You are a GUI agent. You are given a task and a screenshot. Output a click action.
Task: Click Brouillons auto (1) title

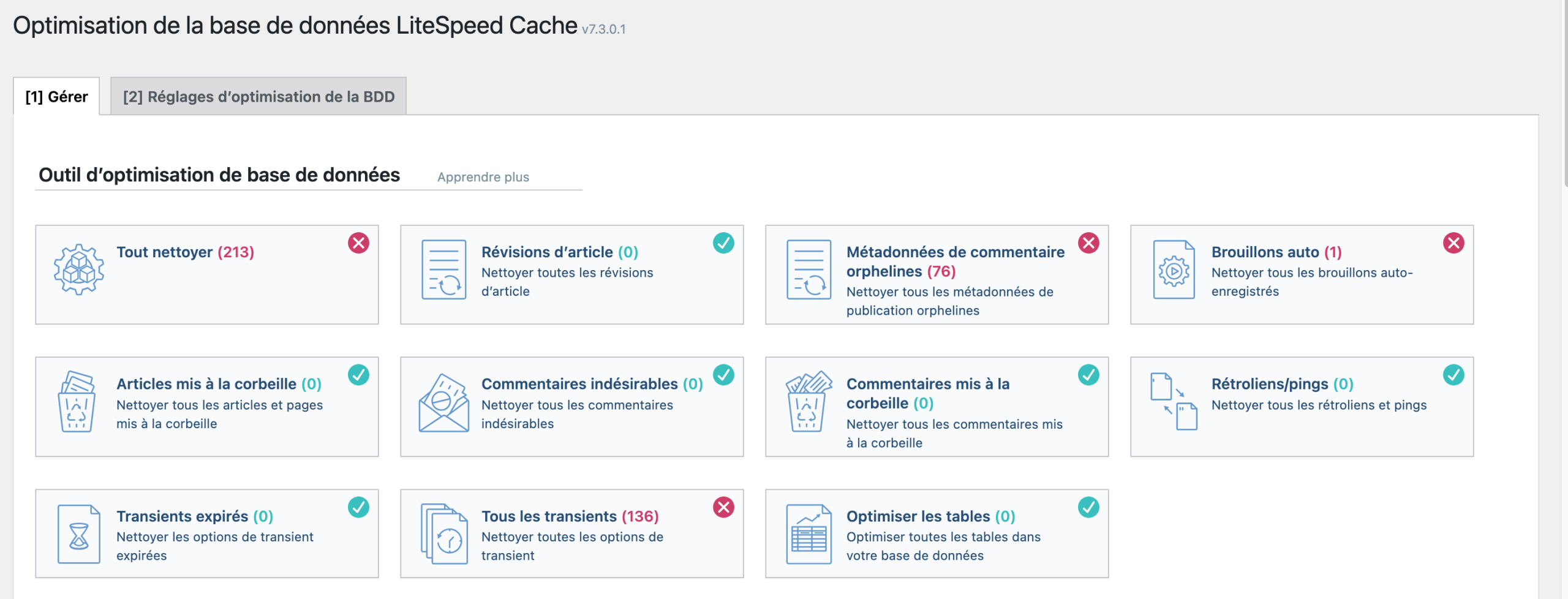click(1276, 252)
